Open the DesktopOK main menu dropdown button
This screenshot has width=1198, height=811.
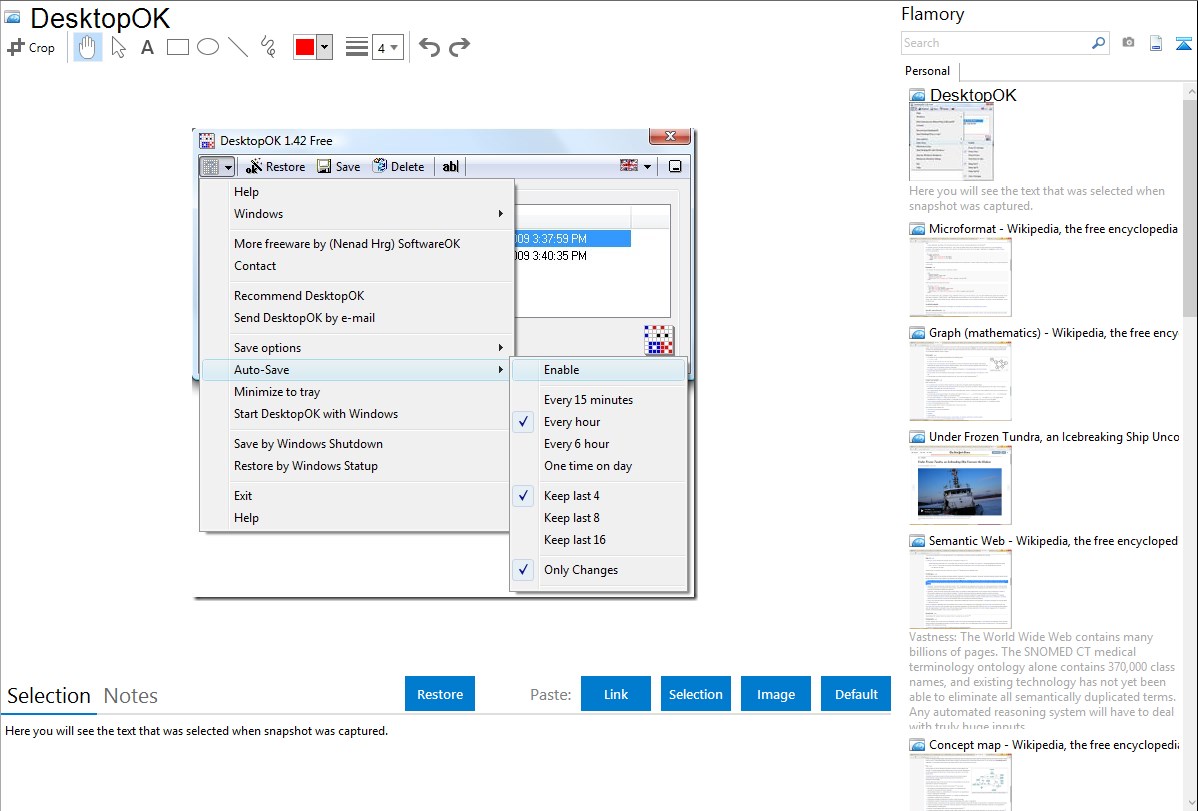[x=217, y=167]
